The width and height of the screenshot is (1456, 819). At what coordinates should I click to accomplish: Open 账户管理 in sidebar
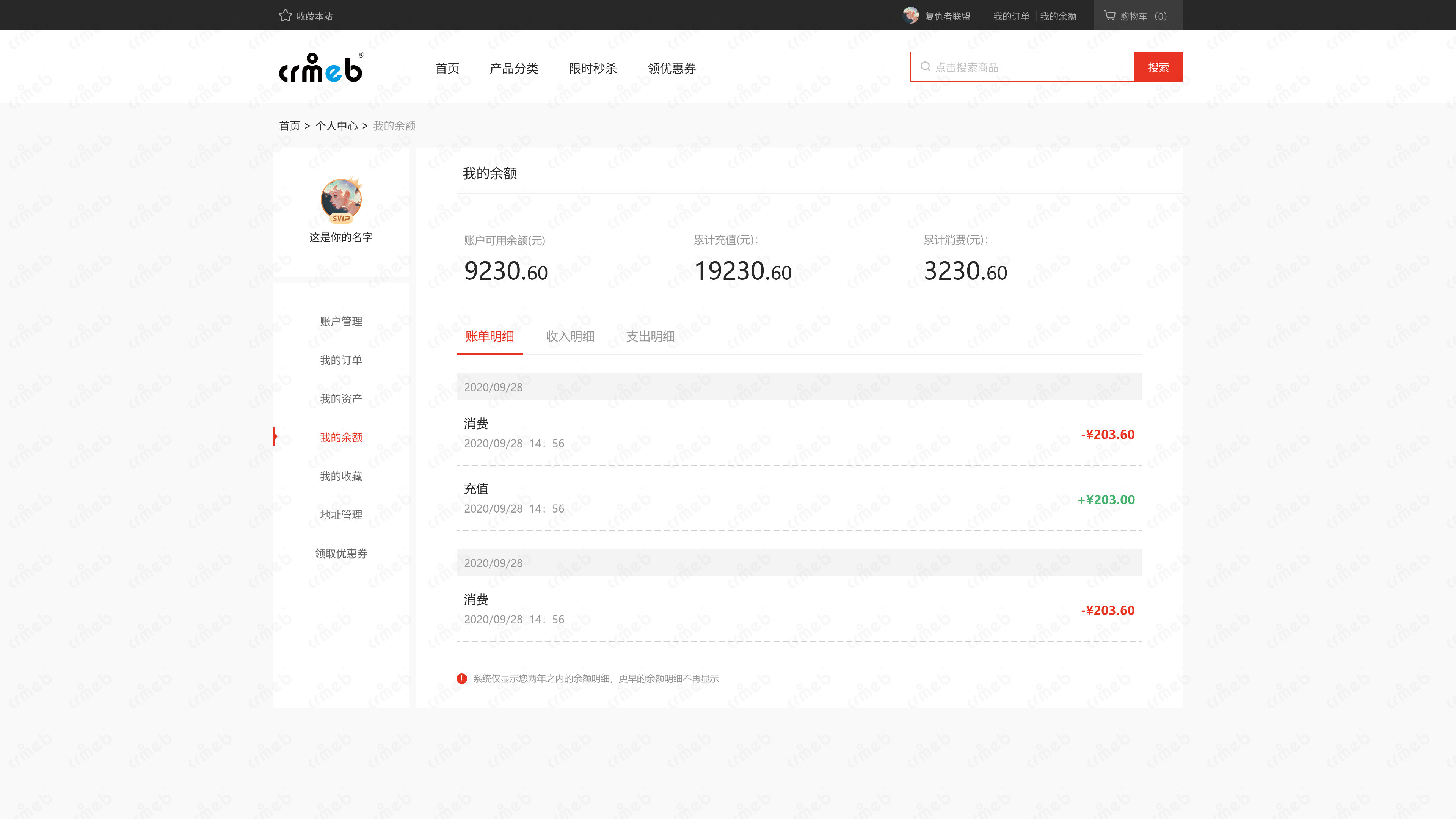(341, 321)
